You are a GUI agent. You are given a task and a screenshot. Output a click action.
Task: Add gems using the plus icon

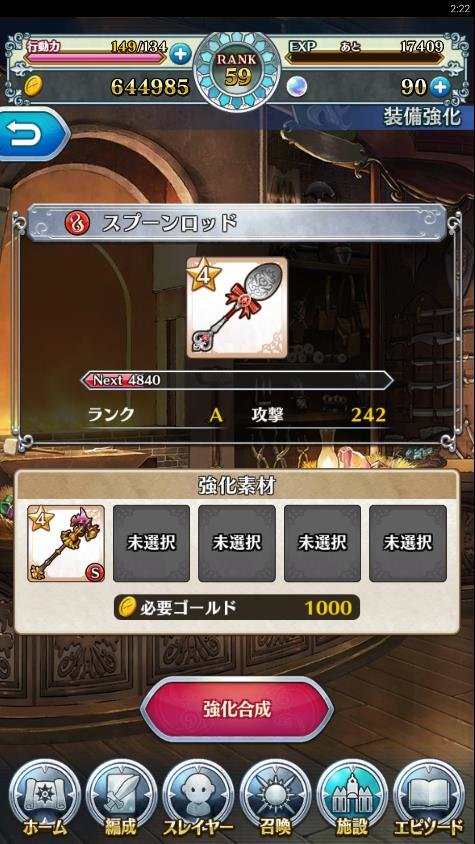click(441, 86)
